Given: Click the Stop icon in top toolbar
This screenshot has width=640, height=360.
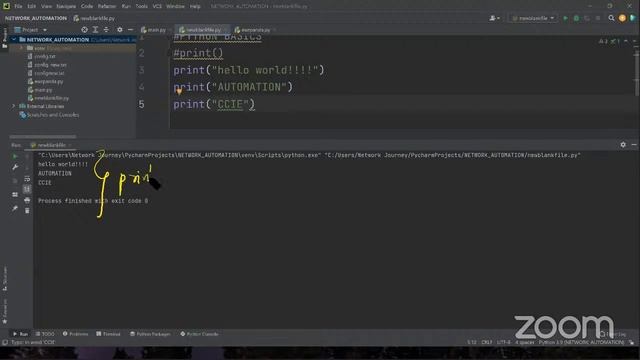Looking at the screenshot, I should tap(598, 18).
